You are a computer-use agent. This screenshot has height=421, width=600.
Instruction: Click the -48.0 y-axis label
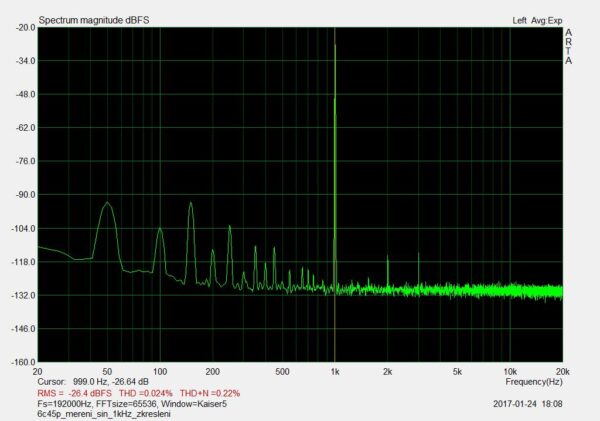[26, 95]
